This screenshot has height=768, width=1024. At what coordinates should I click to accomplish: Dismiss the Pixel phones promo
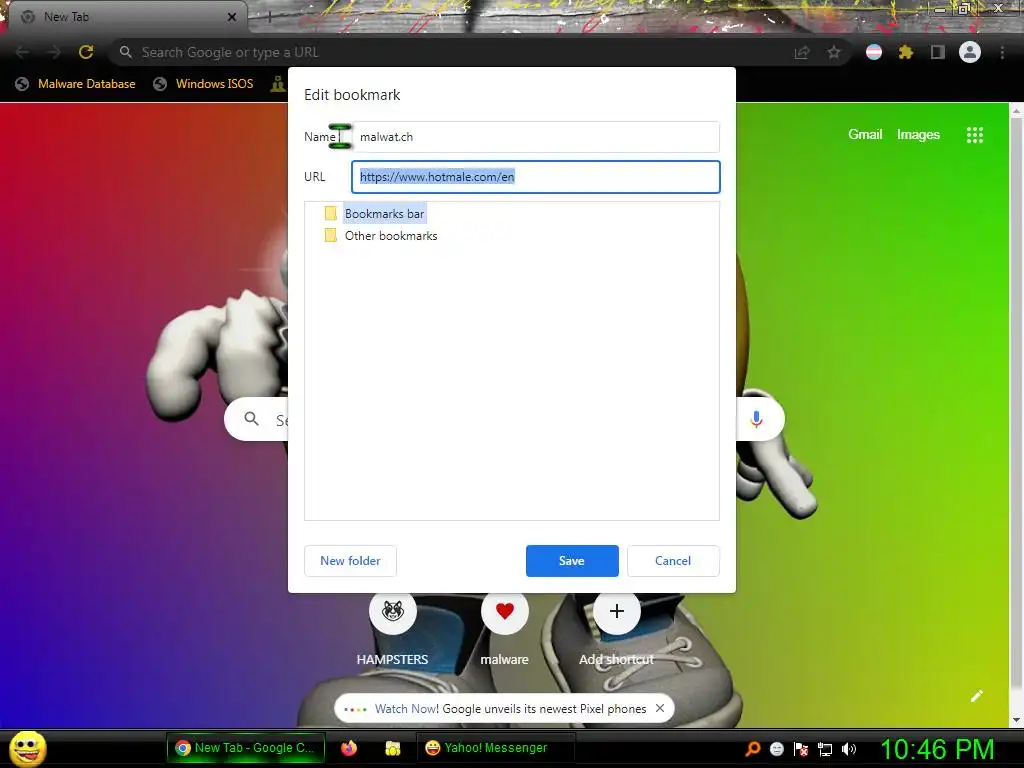(x=660, y=708)
